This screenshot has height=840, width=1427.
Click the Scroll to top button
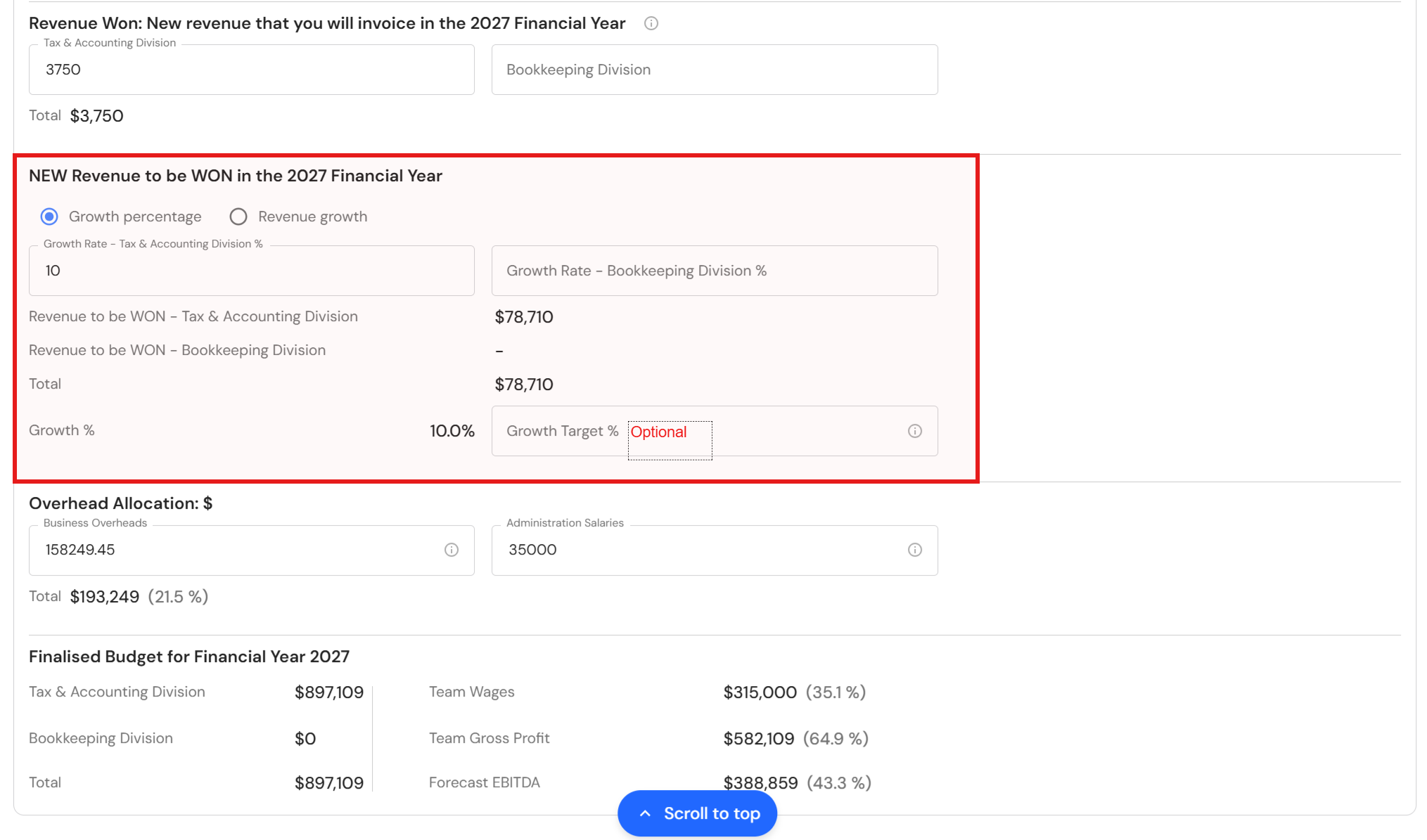click(697, 813)
